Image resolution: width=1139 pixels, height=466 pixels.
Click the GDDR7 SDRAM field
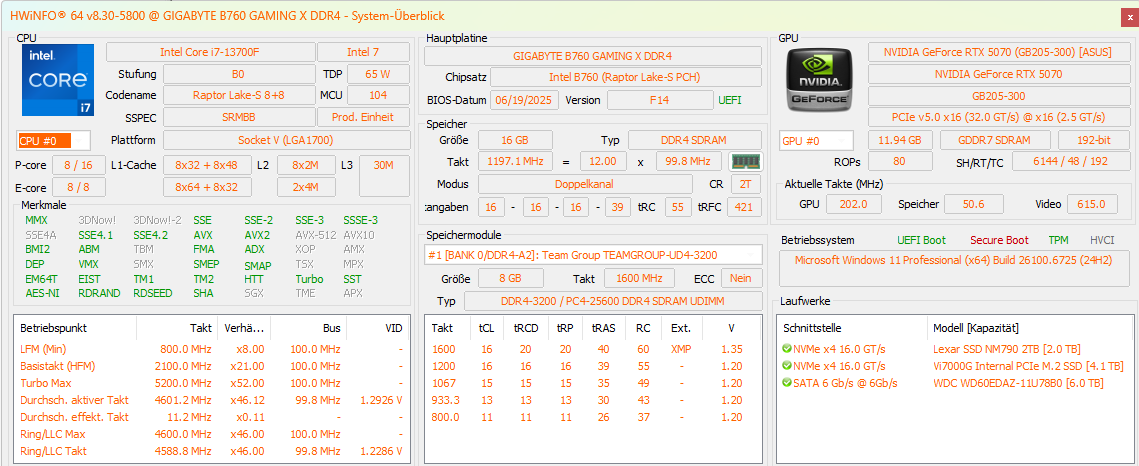995,140
